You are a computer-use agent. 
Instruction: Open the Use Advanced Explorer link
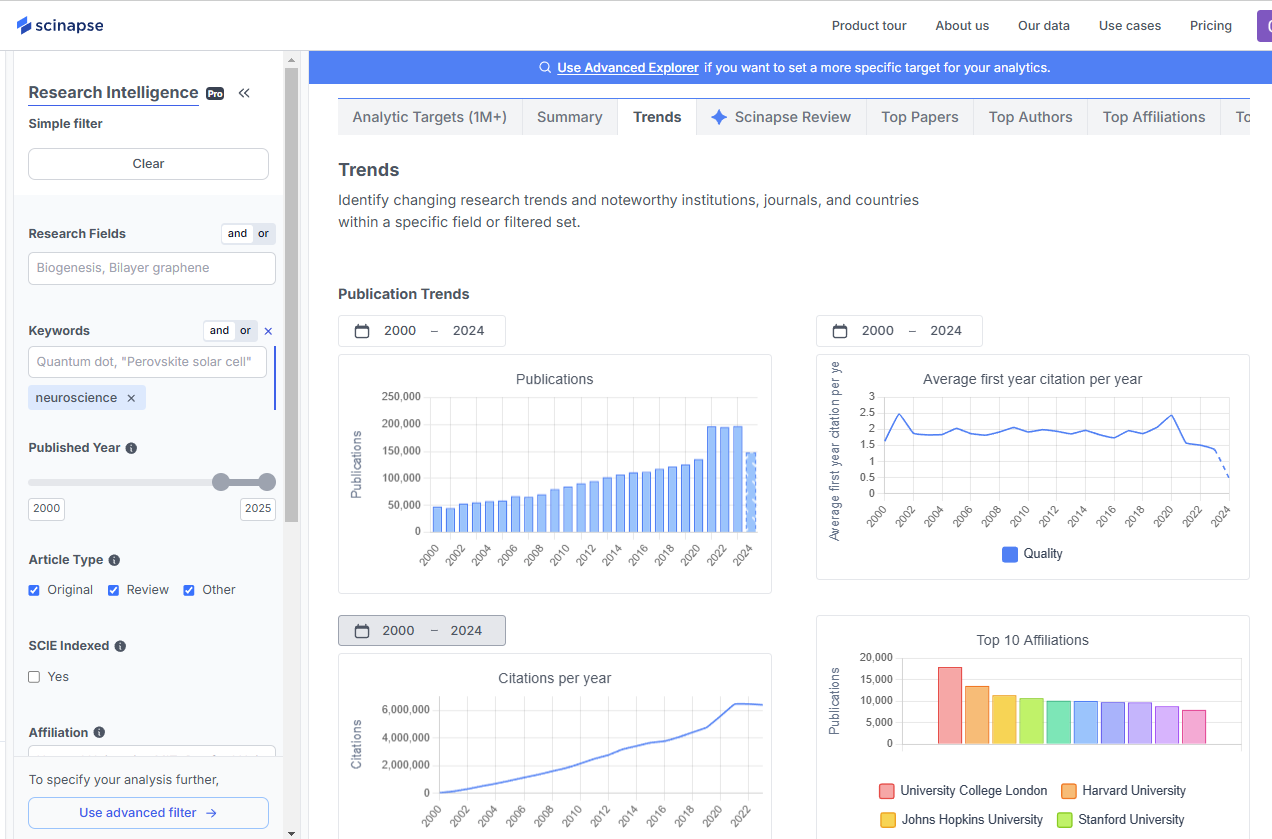628,67
